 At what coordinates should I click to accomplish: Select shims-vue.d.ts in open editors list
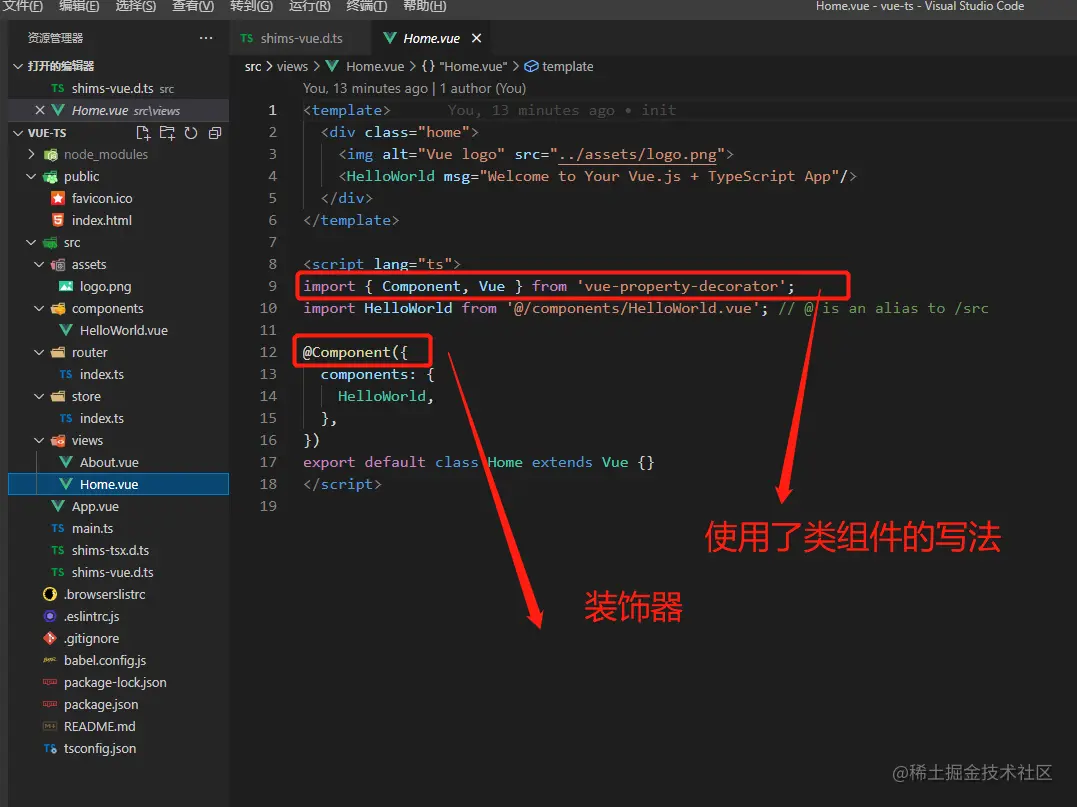(118, 89)
